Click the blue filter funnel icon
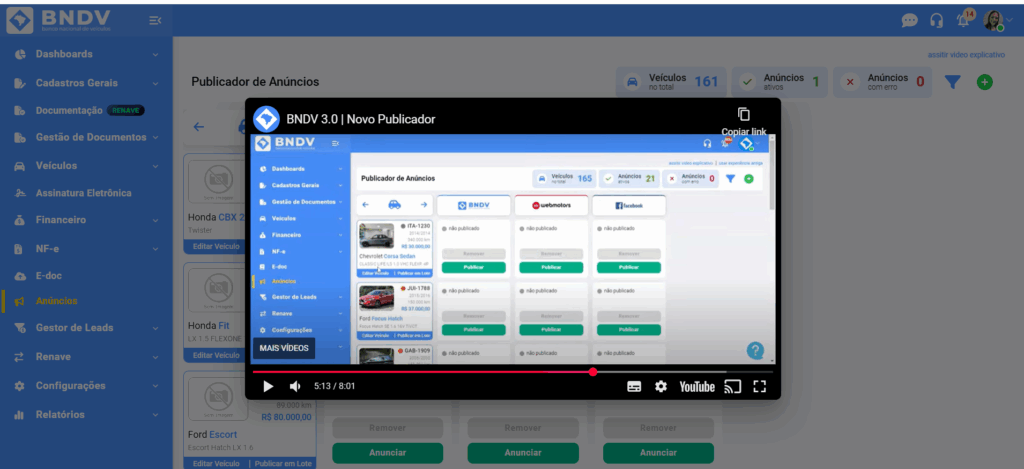 point(953,82)
